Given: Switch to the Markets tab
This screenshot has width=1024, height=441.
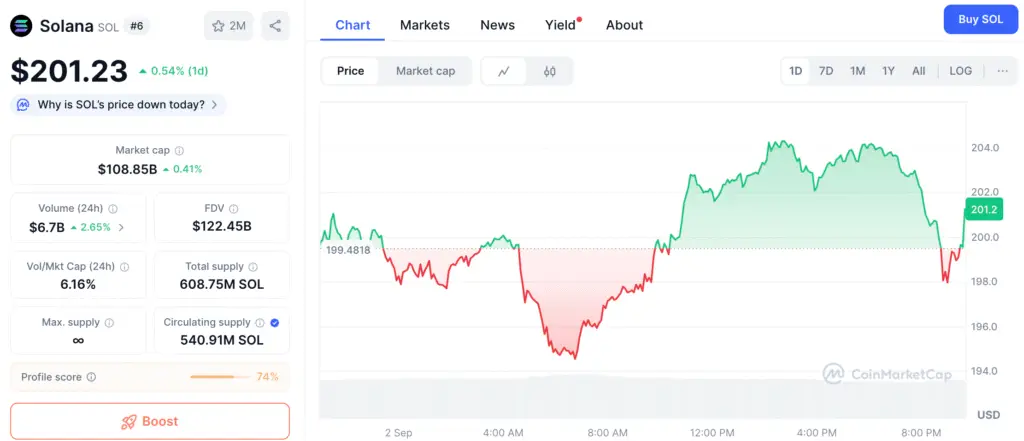Looking at the screenshot, I should 424,25.
